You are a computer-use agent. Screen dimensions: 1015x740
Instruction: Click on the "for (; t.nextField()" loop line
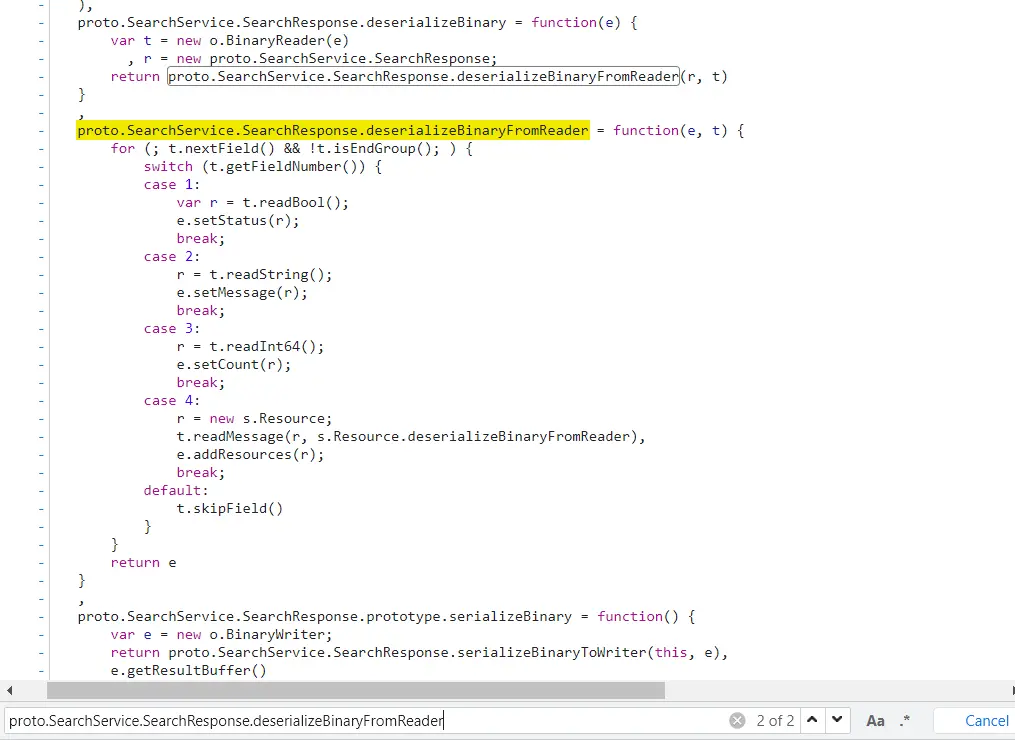tap(292, 148)
